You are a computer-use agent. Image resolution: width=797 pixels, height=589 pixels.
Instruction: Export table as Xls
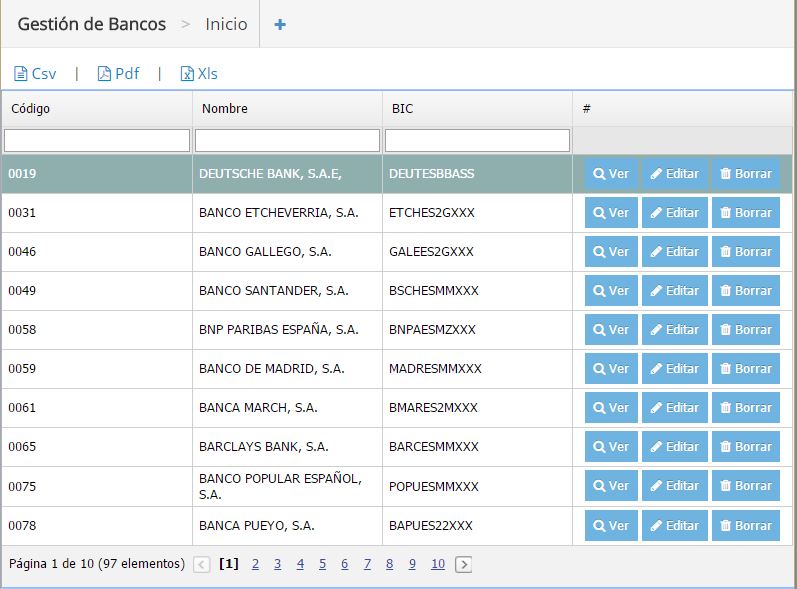pyautogui.click(x=199, y=74)
